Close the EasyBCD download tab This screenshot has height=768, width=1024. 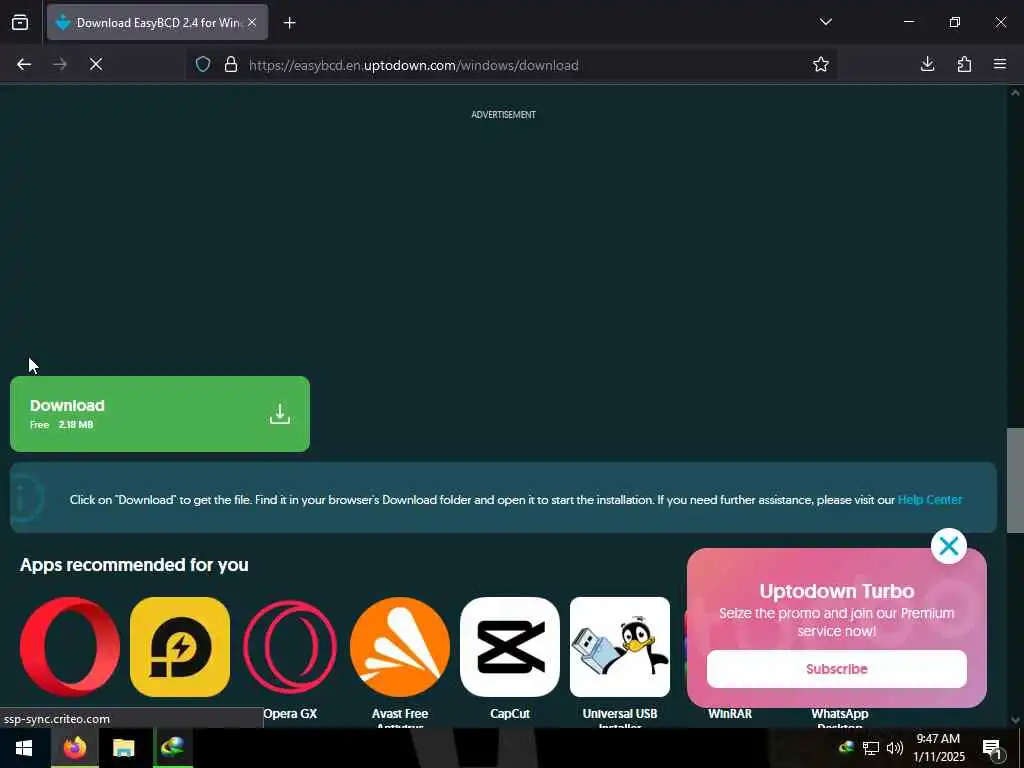[x=252, y=23]
